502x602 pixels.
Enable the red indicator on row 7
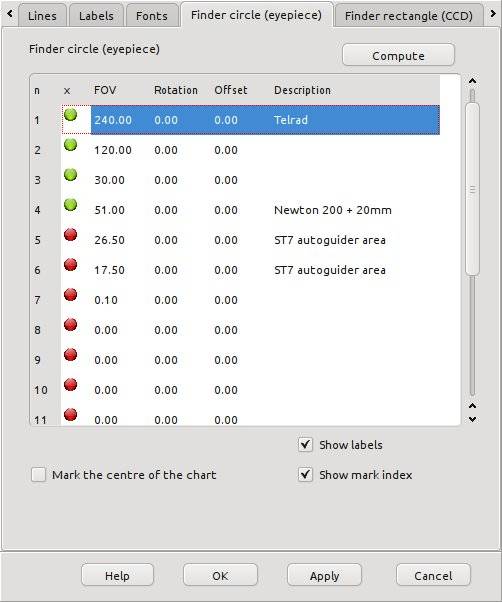tap(71, 294)
